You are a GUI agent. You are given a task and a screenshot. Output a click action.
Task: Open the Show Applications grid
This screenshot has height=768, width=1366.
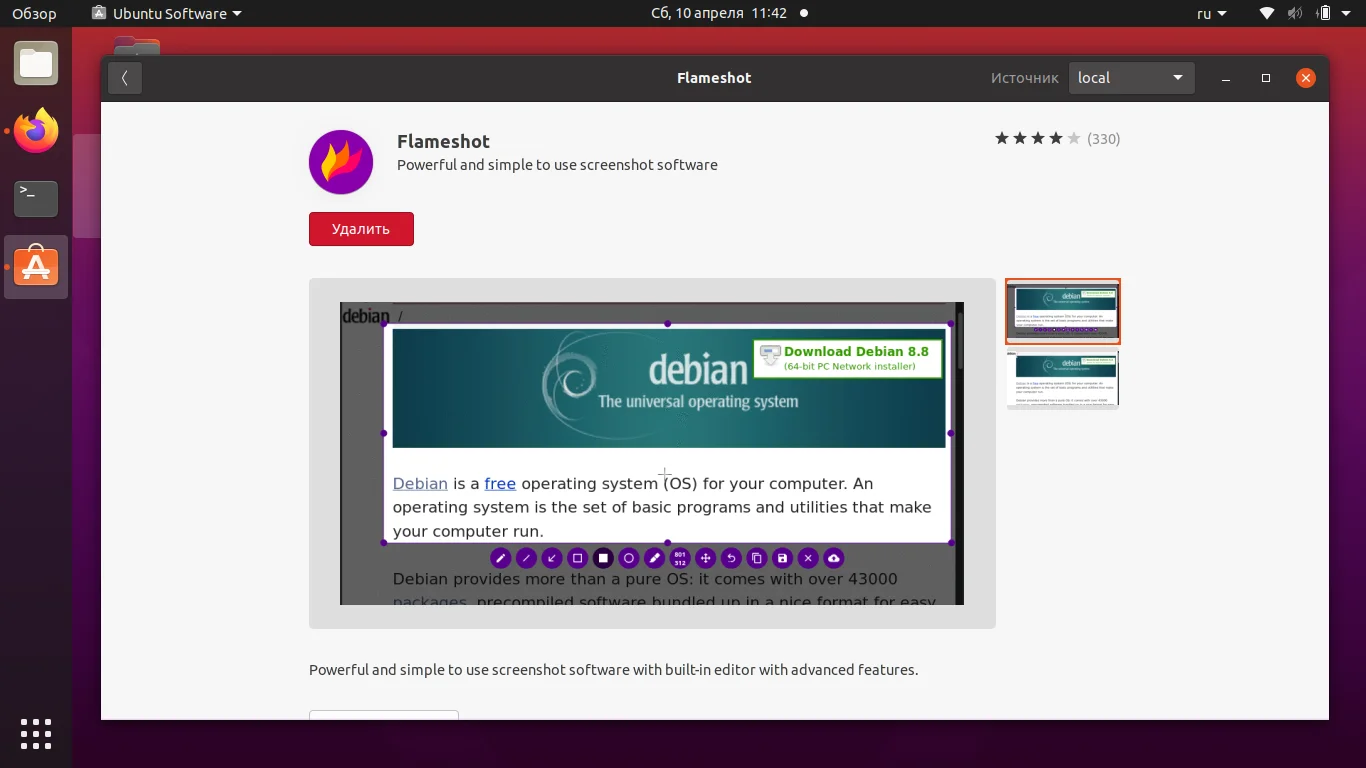36,733
